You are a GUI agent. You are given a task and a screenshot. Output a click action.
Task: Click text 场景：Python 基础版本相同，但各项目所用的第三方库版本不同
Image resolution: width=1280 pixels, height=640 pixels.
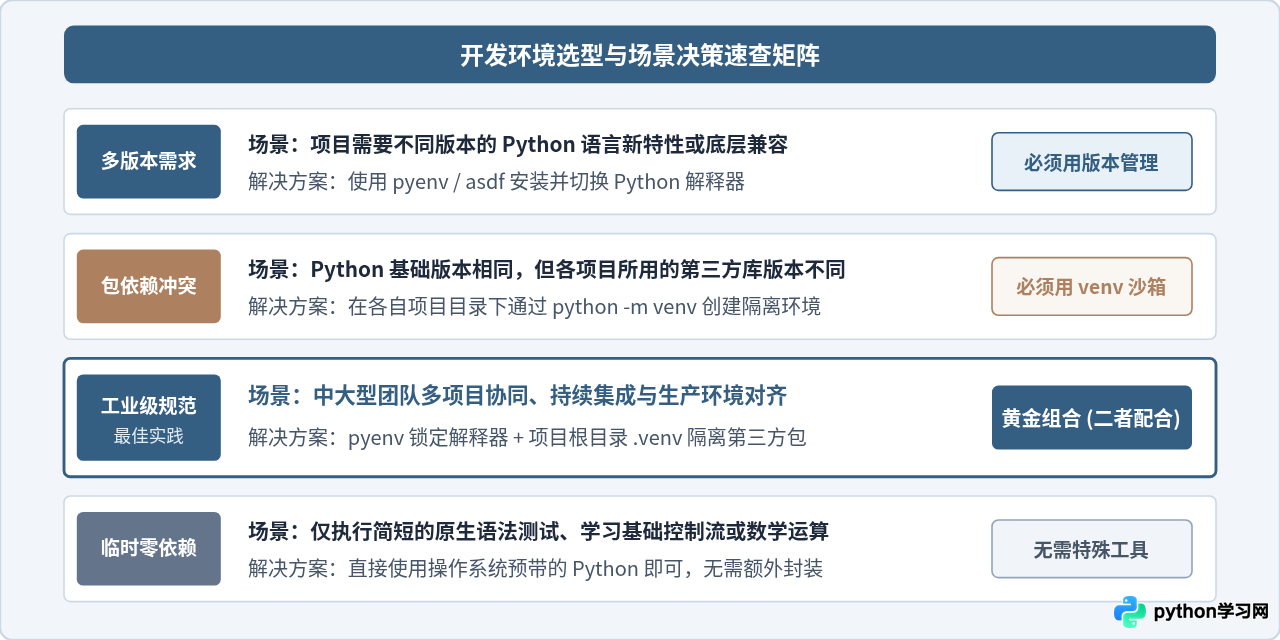pos(547,270)
